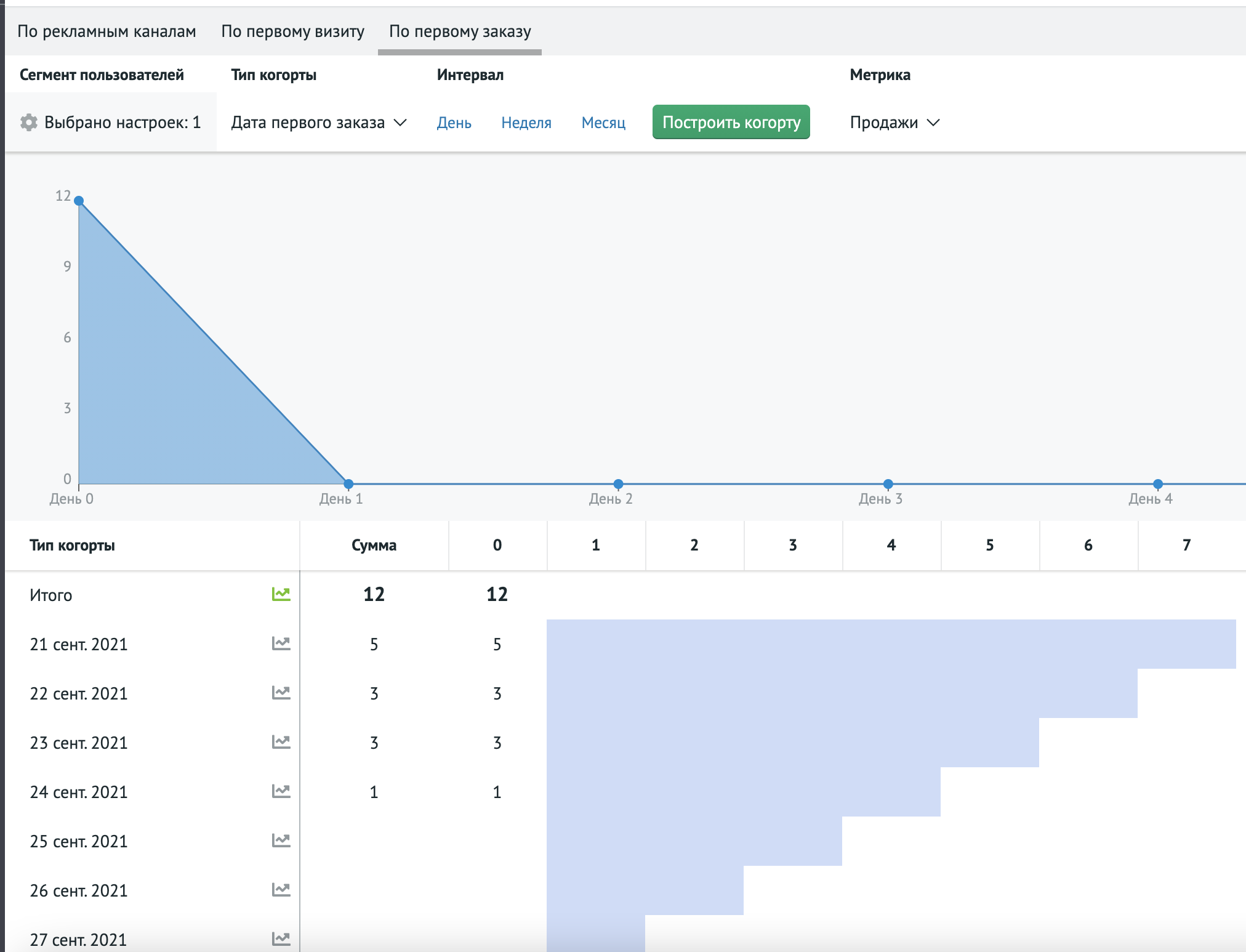Click chart icon for 24 сент. 2021

point(281,791)
